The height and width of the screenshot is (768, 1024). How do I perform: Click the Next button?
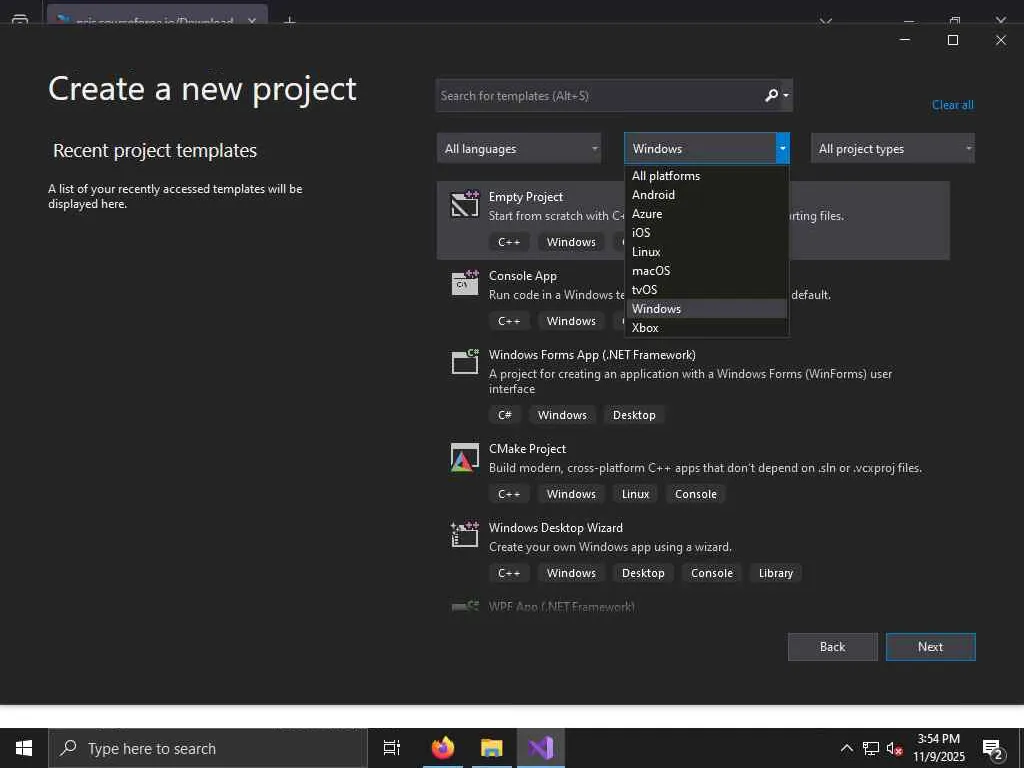click(931, 647)
